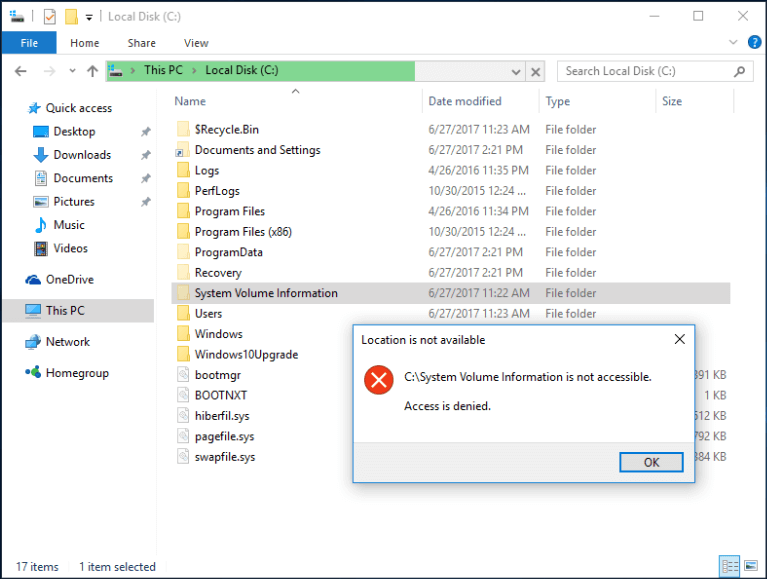Viewport: 767px width, 579px height.
Task: Close the address bar refresh/stop X button
Action: (x=536, y=71)
